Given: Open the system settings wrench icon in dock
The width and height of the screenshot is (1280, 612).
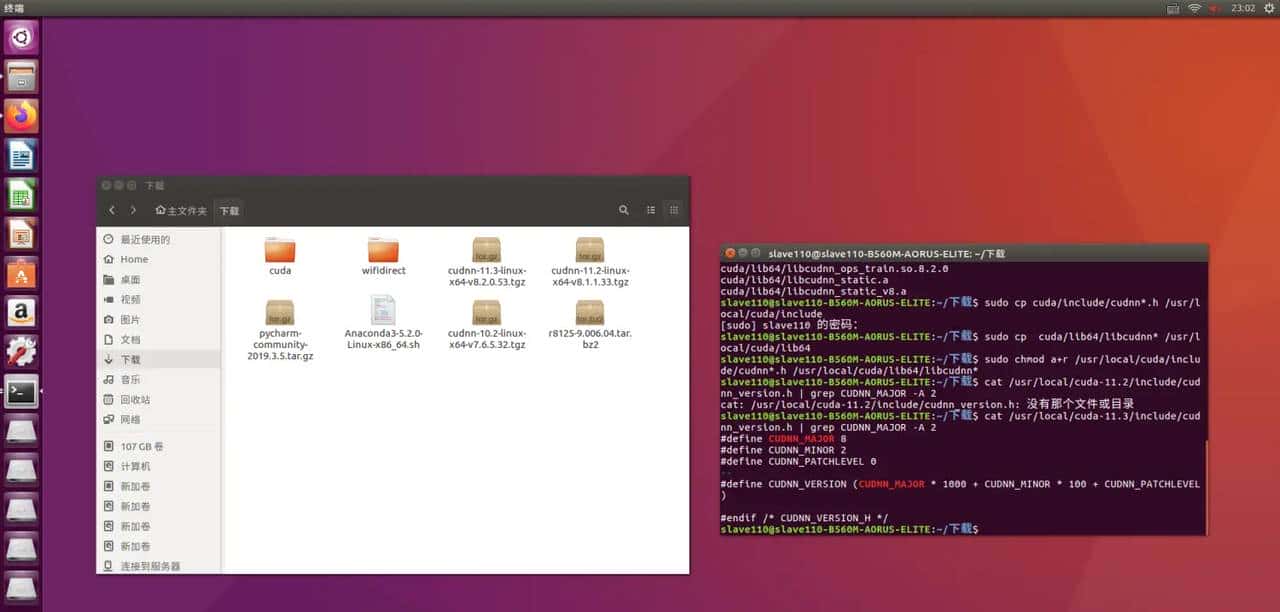Looking at the screenshot, I should coord(23,350).
